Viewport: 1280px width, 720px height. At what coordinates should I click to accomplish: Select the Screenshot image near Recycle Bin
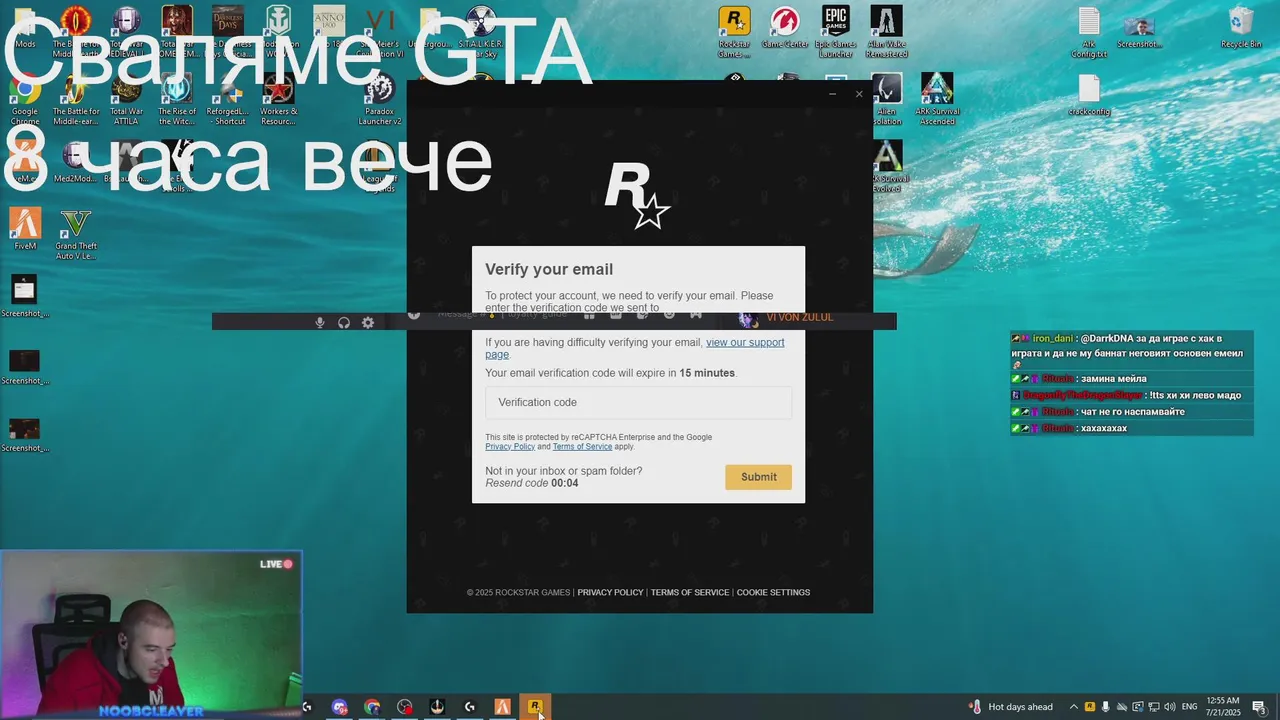1139,28
